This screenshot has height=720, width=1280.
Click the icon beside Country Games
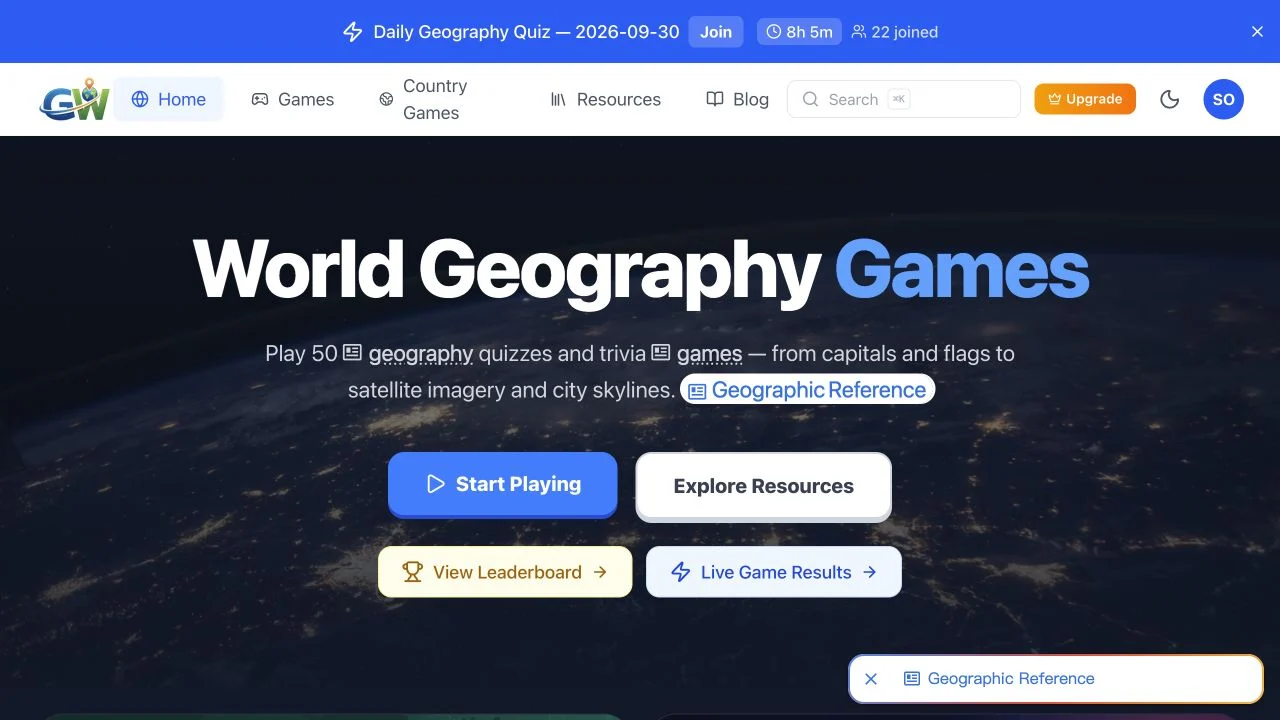point(386,99)
